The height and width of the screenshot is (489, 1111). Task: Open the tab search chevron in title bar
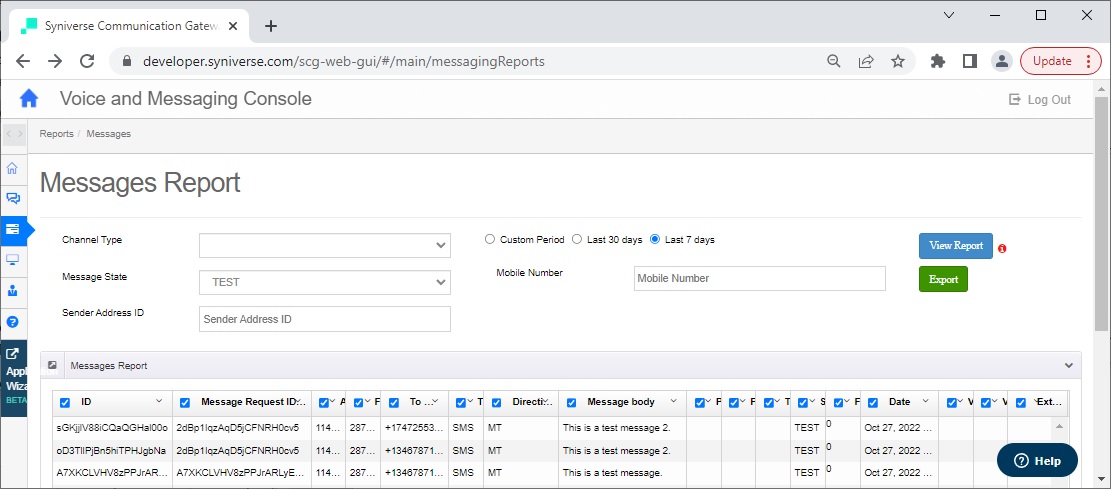(949, 15)
